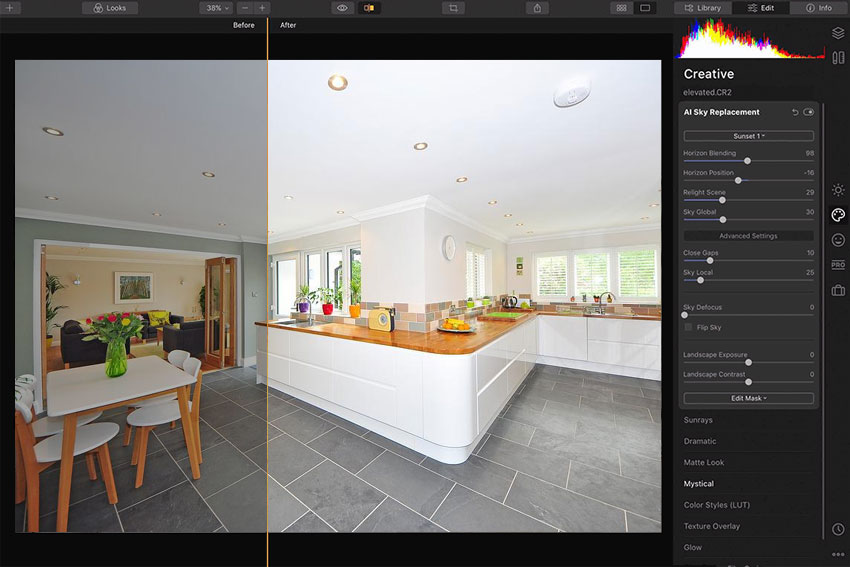Viewport: 850px width, 567px height.
Task: Open the Layers panel icon
Action: click(x=838, y=33)
